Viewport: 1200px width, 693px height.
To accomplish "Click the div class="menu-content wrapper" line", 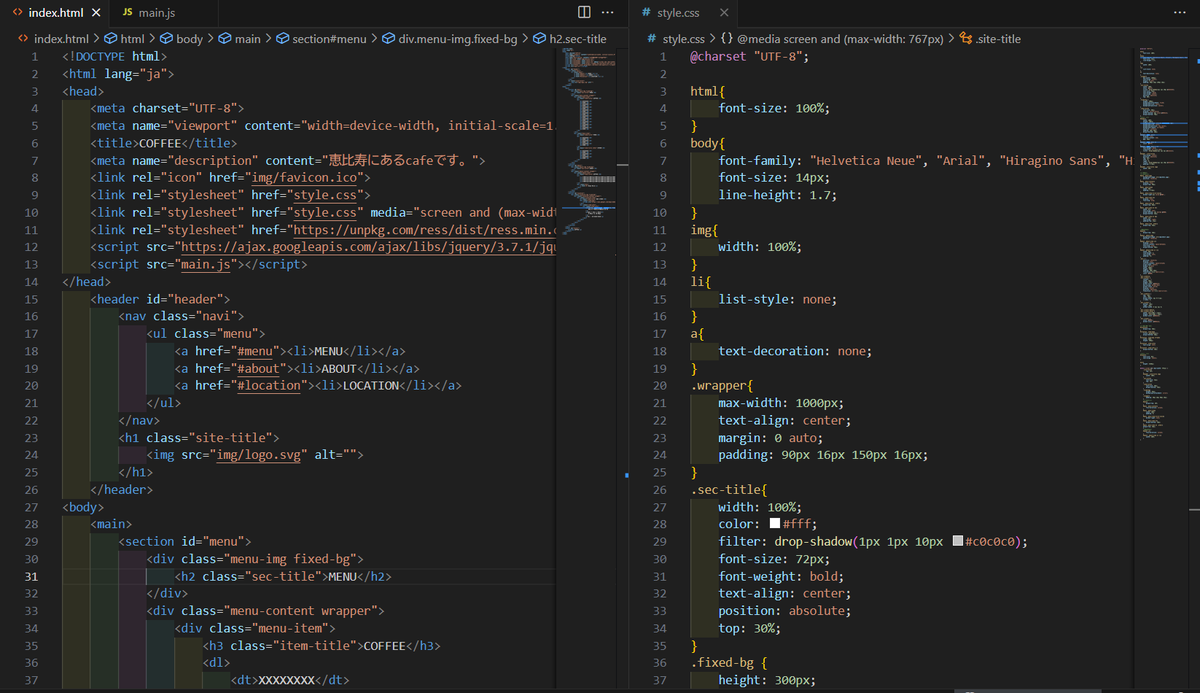I will 265,611.
